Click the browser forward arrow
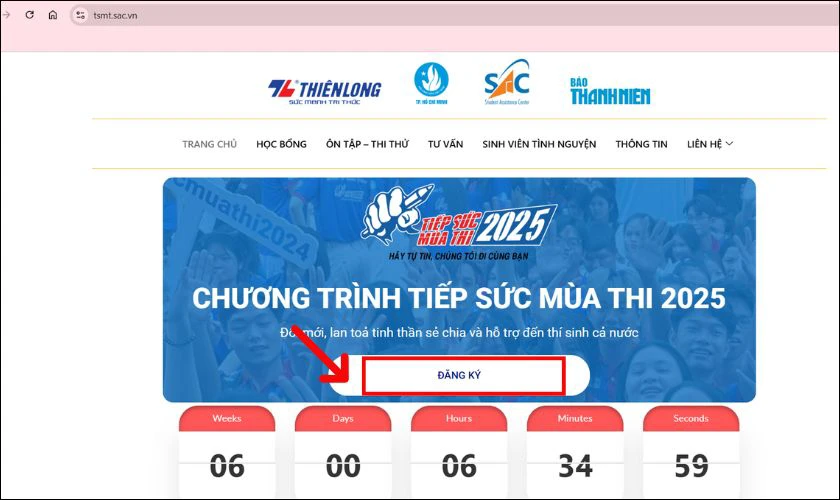 point(6,15)
